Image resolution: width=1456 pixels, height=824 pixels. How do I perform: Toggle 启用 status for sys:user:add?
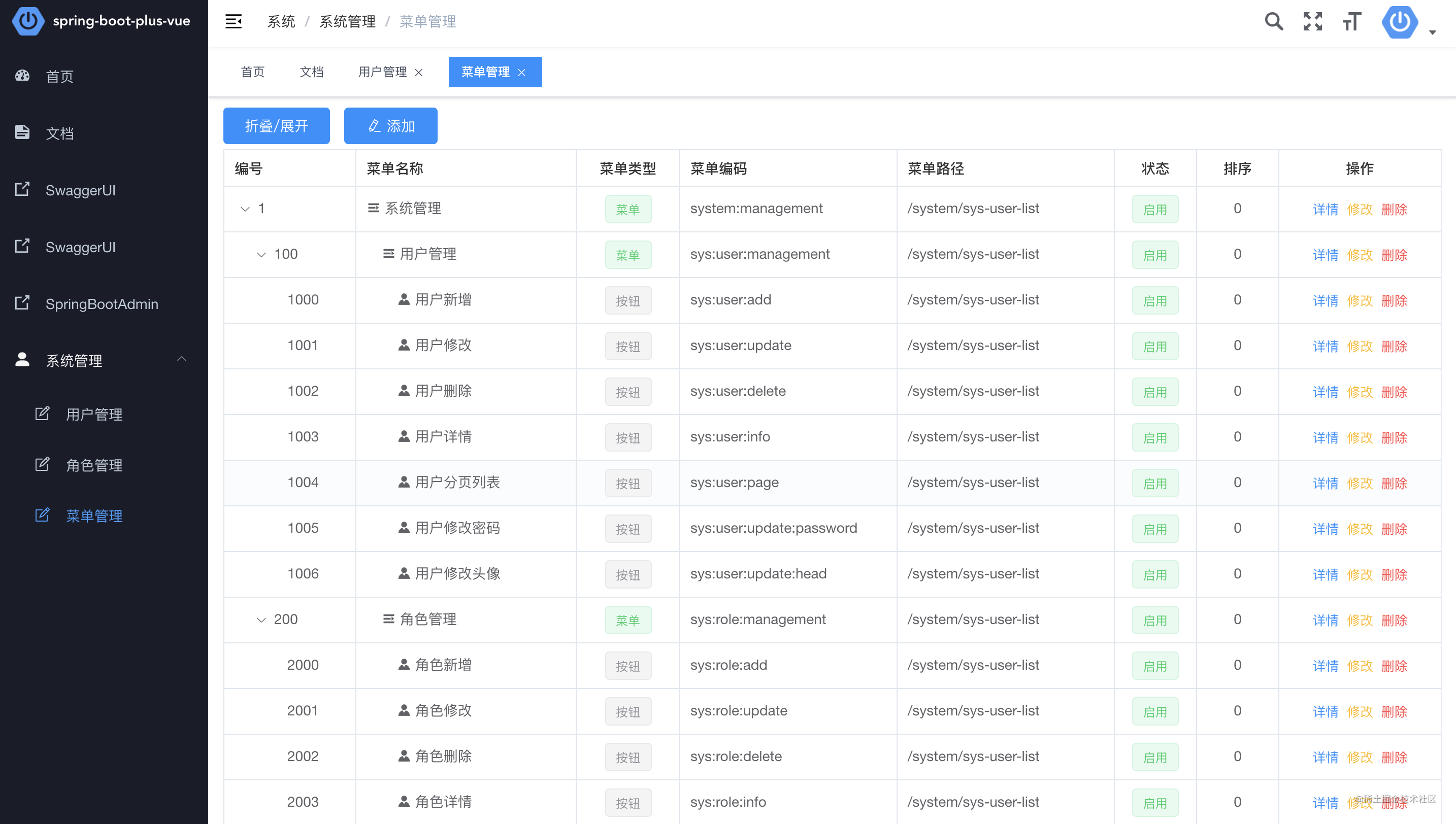tap(1155, 300)
